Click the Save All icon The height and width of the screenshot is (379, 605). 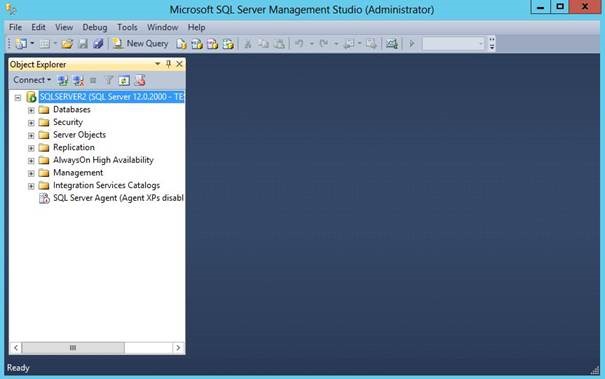pyautogui.click(x=98, y=44)
